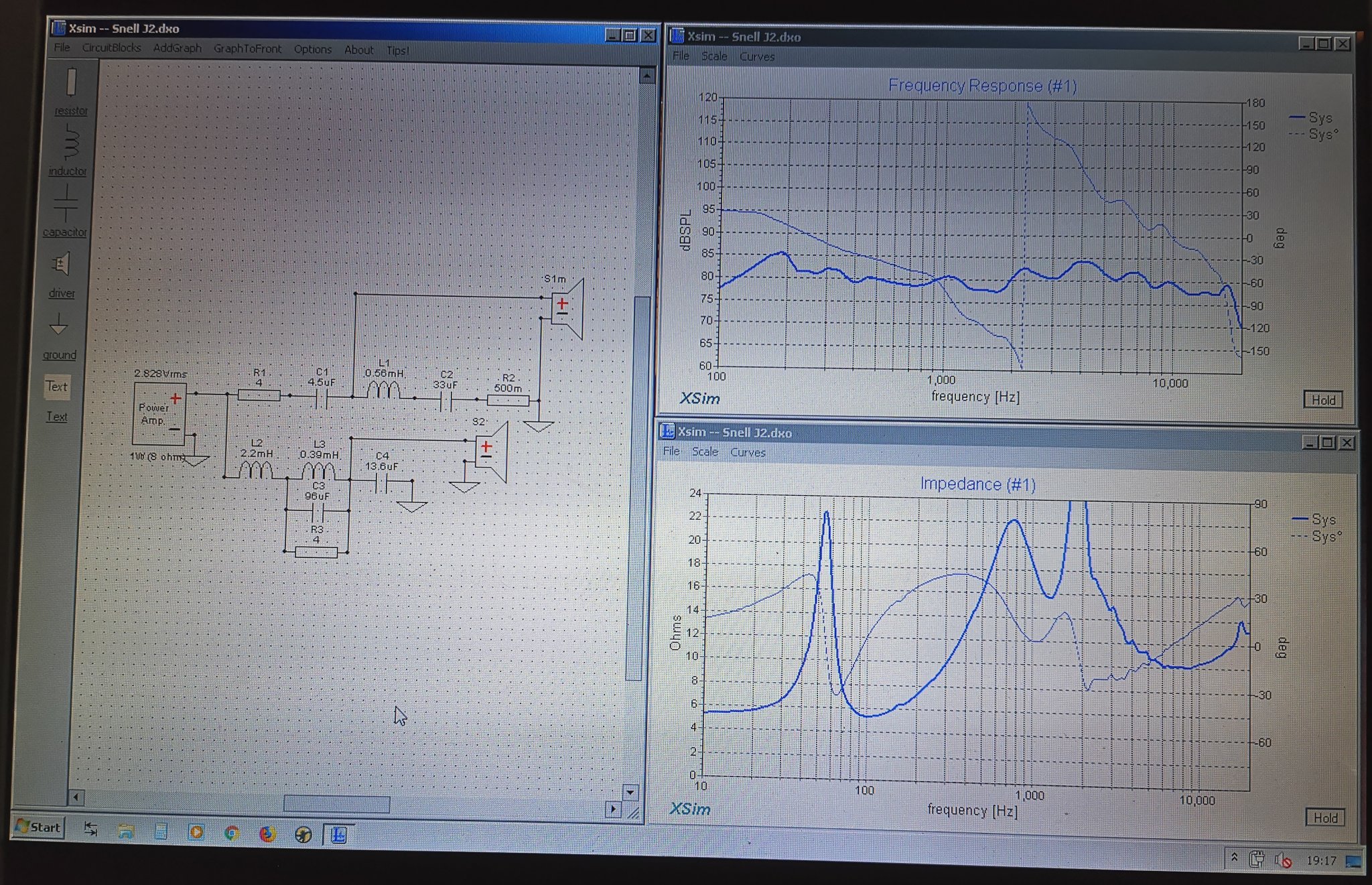Viewport: 1372px width, 885px height.
Task: Open the GraphToFront menu
Action: pyautogui.click(x=247, y=49)
